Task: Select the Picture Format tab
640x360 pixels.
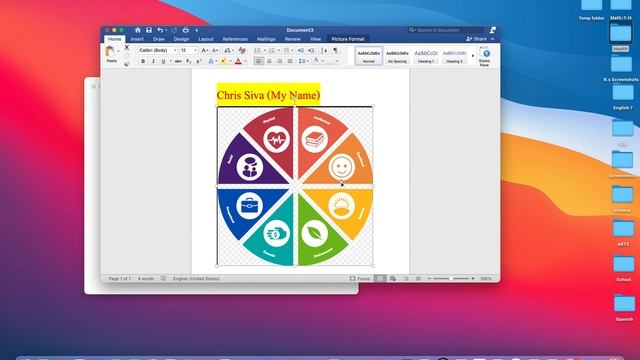Action: pyautogui.click(x=348, y=39)
